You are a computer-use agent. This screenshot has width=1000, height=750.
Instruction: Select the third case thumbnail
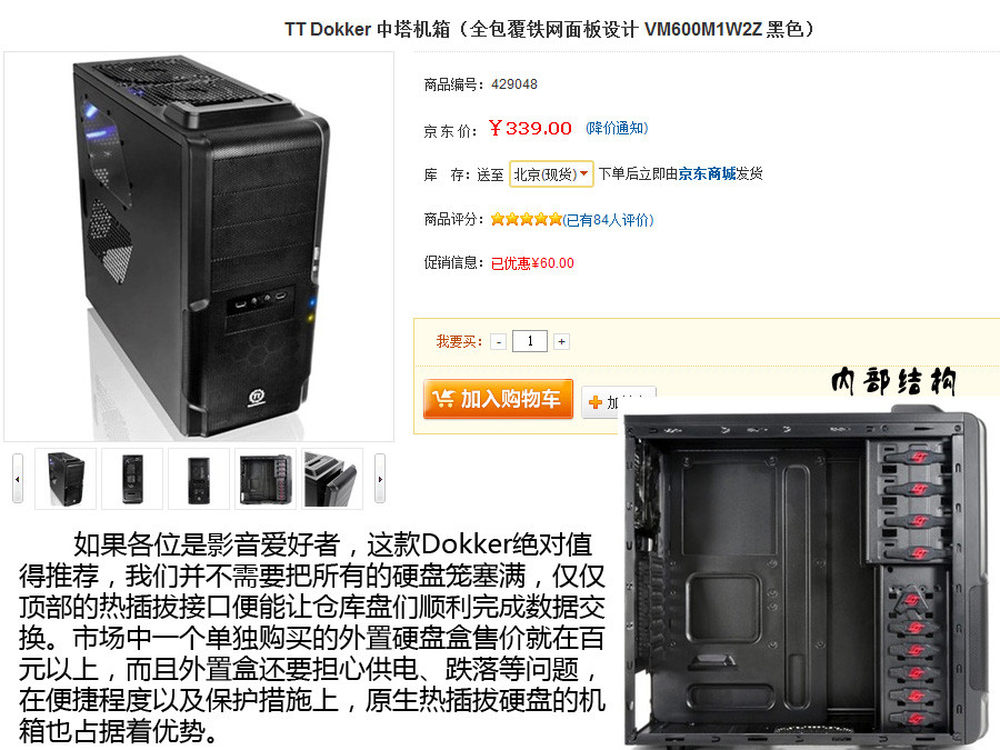pos(199,479)
